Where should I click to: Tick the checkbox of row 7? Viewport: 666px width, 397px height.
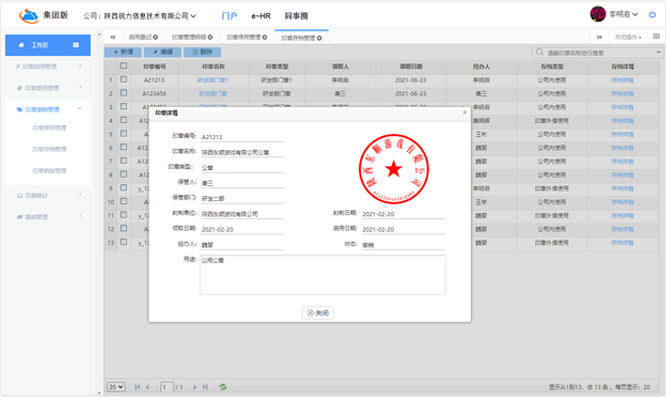coord(124,161)
